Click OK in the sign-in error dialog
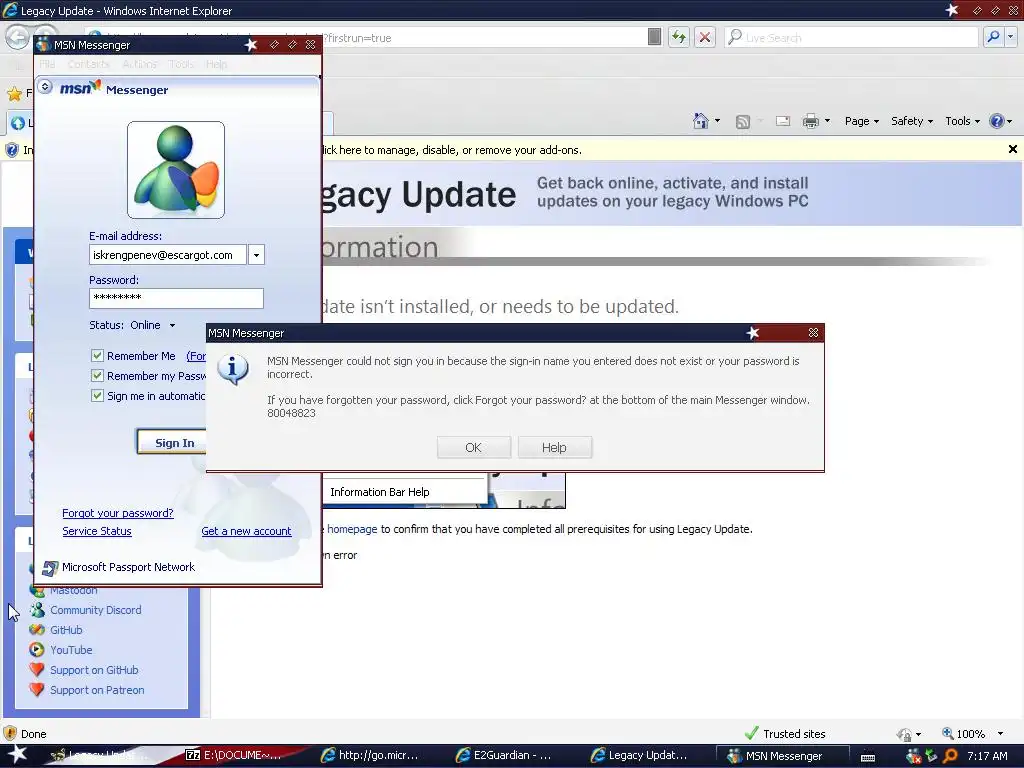The image size is (1024, 768). 473,447
